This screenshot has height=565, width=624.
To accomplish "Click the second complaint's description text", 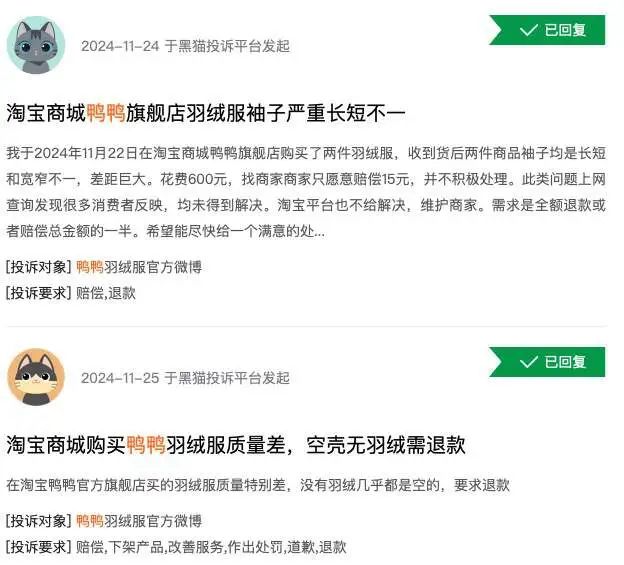I will click(258, 485).
